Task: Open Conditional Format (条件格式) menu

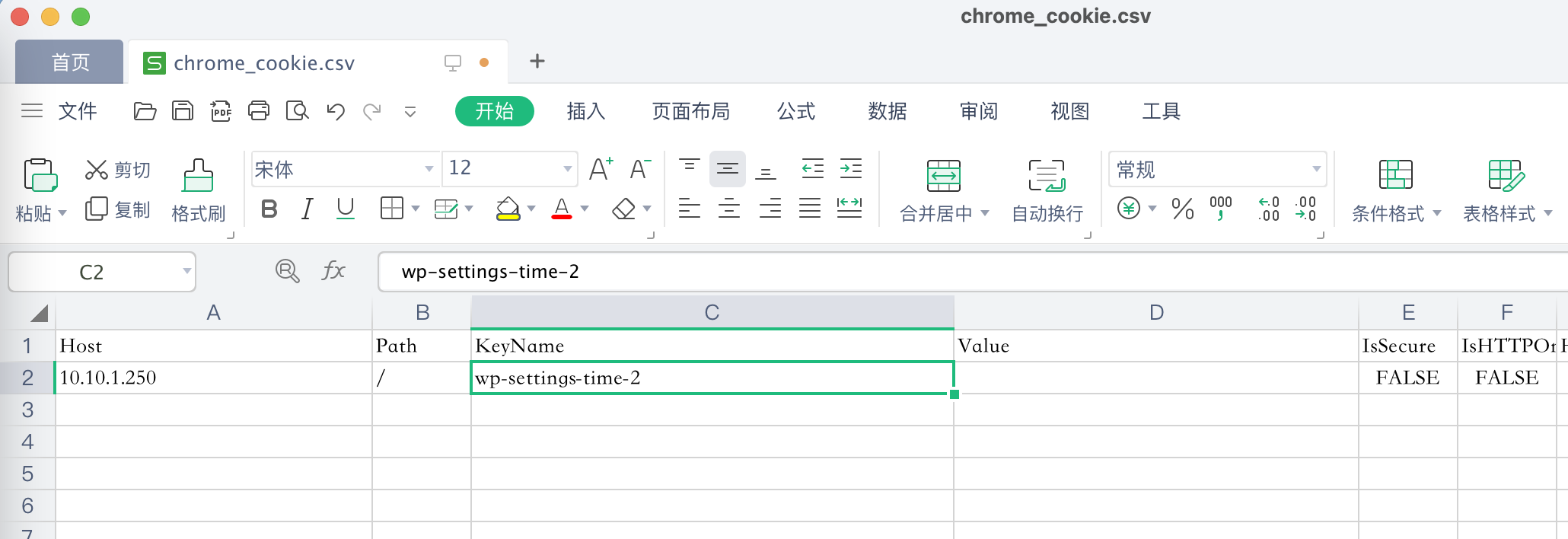Action: coord(1396,190)
